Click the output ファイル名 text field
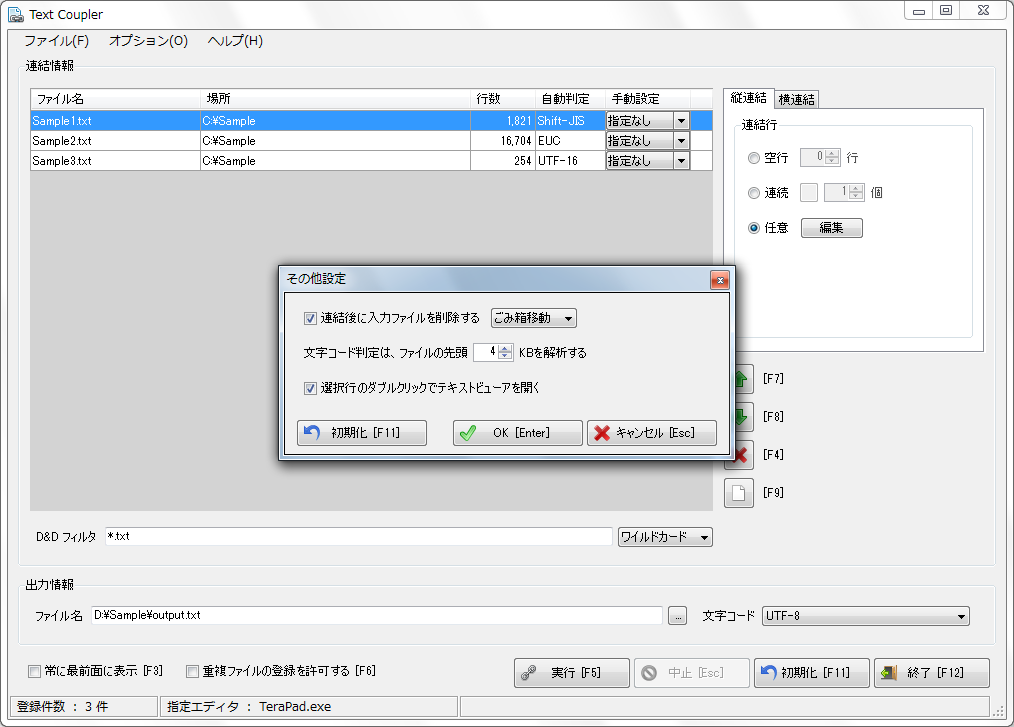Screen dimensions: 1014x727 [376, 616]
